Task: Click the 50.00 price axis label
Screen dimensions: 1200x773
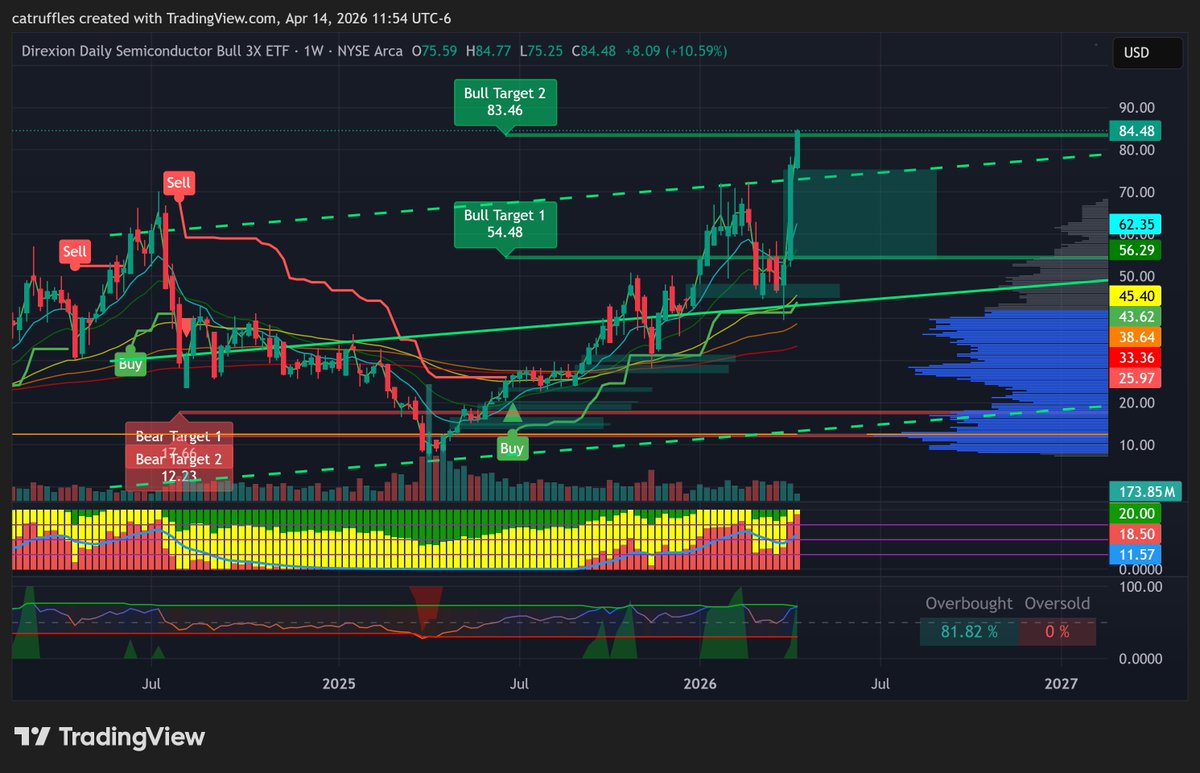Action: pyautogui.click(x=1137, y=276)
